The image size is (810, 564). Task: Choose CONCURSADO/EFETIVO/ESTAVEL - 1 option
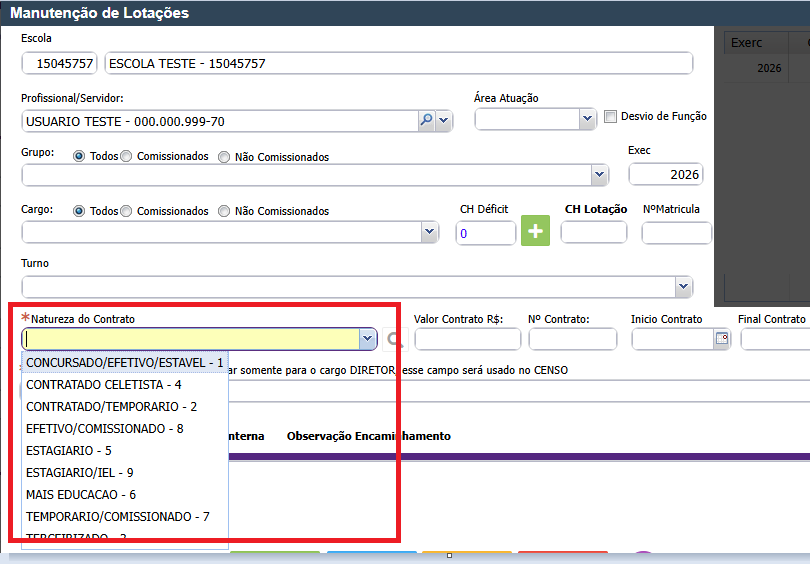(x=125, y=362)
